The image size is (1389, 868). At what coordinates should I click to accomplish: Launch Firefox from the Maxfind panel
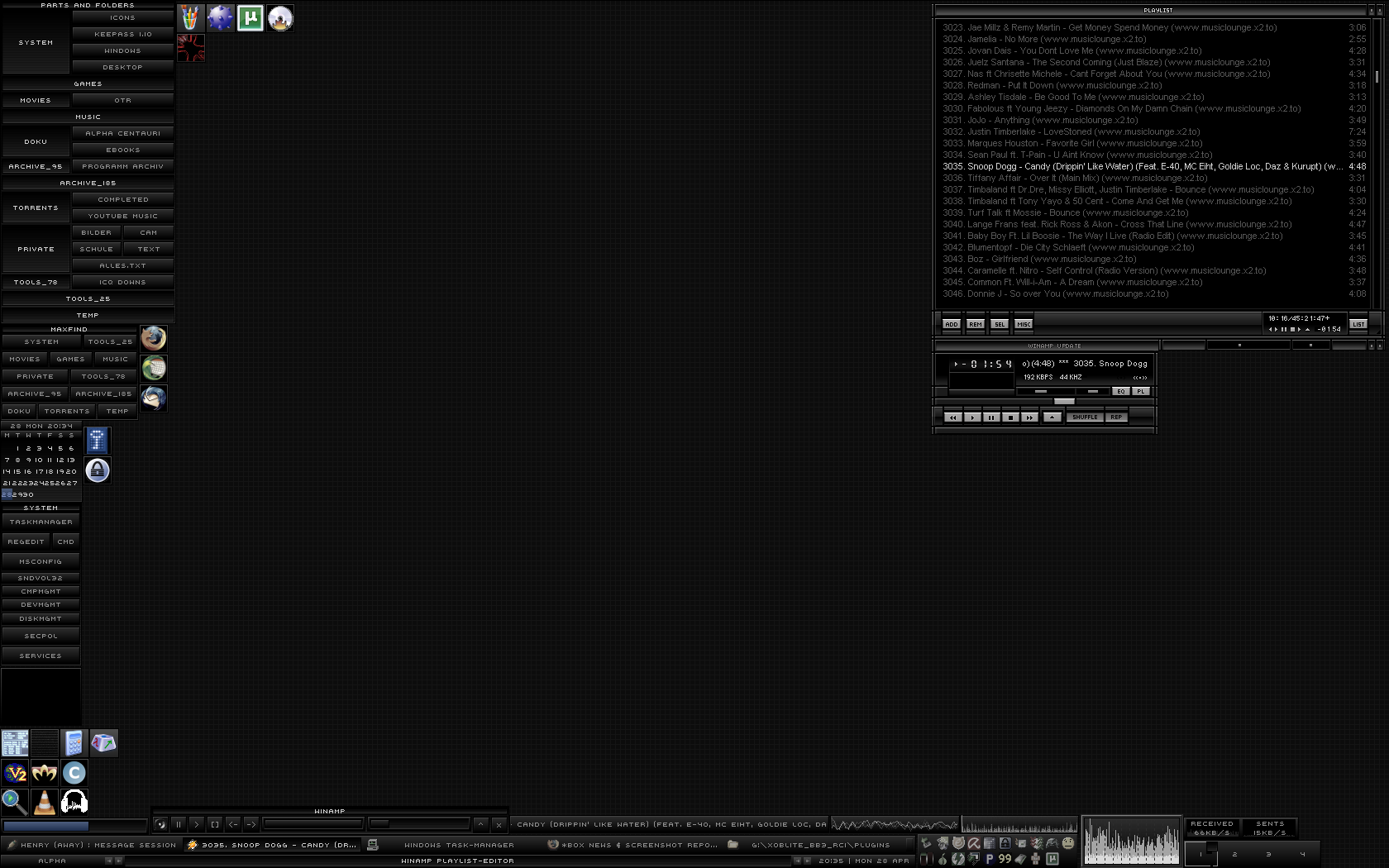[x=153, y=338]
